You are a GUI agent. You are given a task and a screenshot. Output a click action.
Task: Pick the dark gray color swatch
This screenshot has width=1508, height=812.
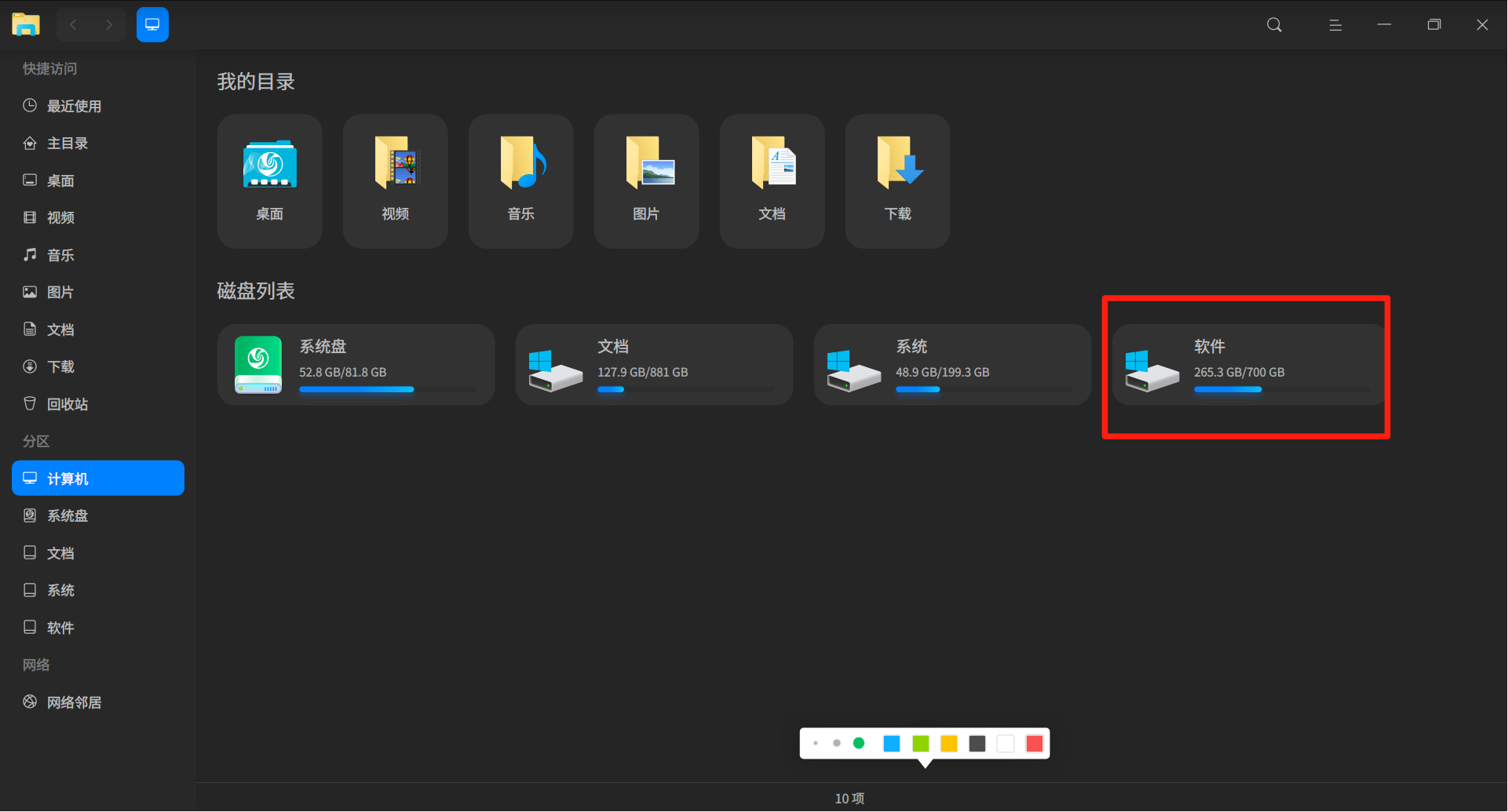point(977,744)
